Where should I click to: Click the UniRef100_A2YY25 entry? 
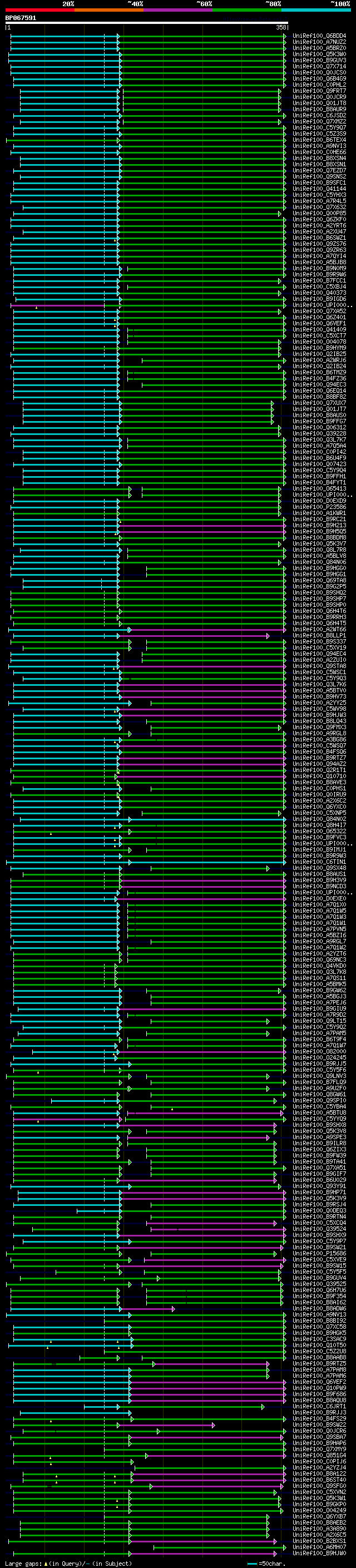pyautogui.click(x=319, y=703)
